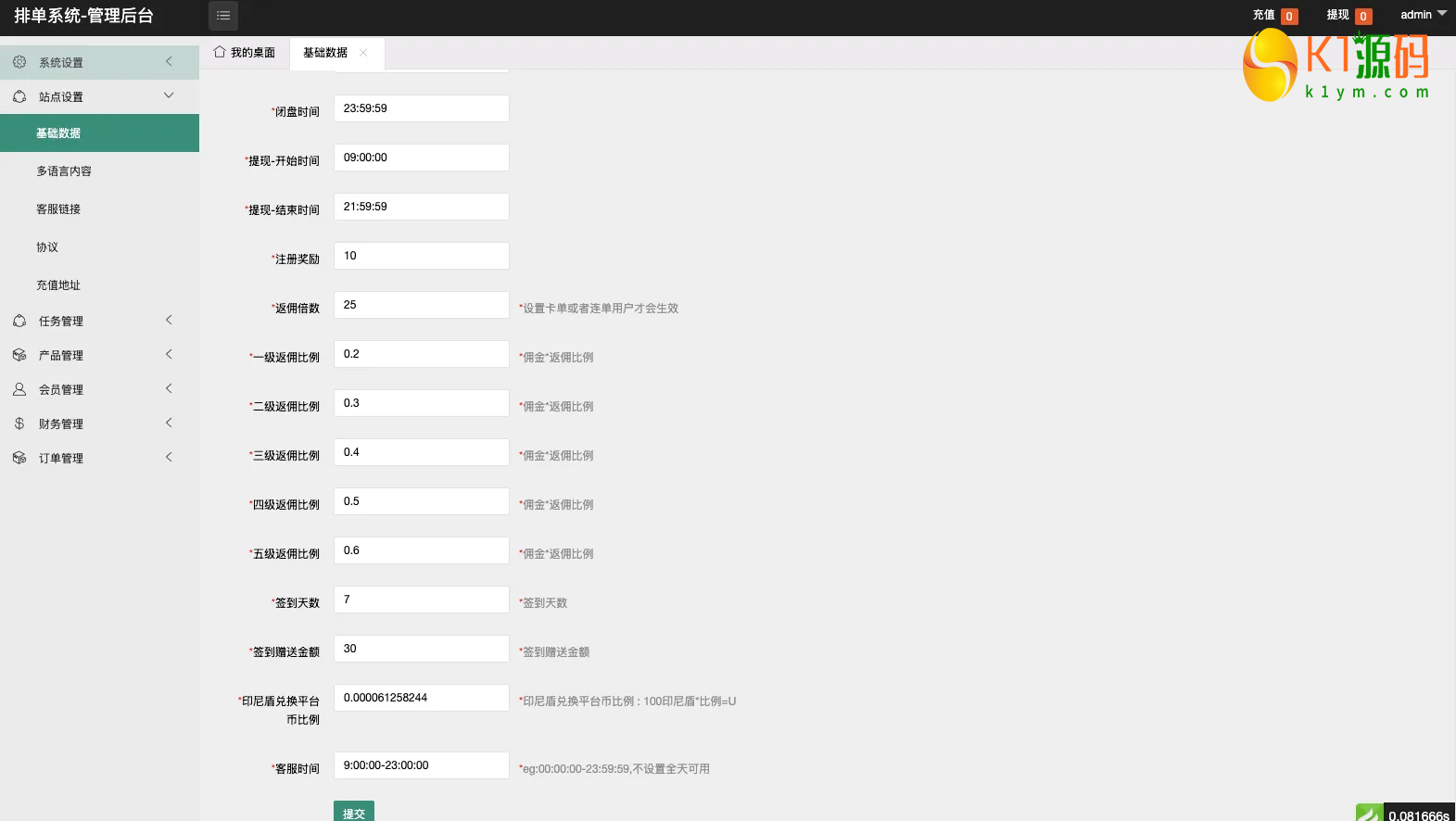Open 协议 in the sidebar

click(100, 246)
